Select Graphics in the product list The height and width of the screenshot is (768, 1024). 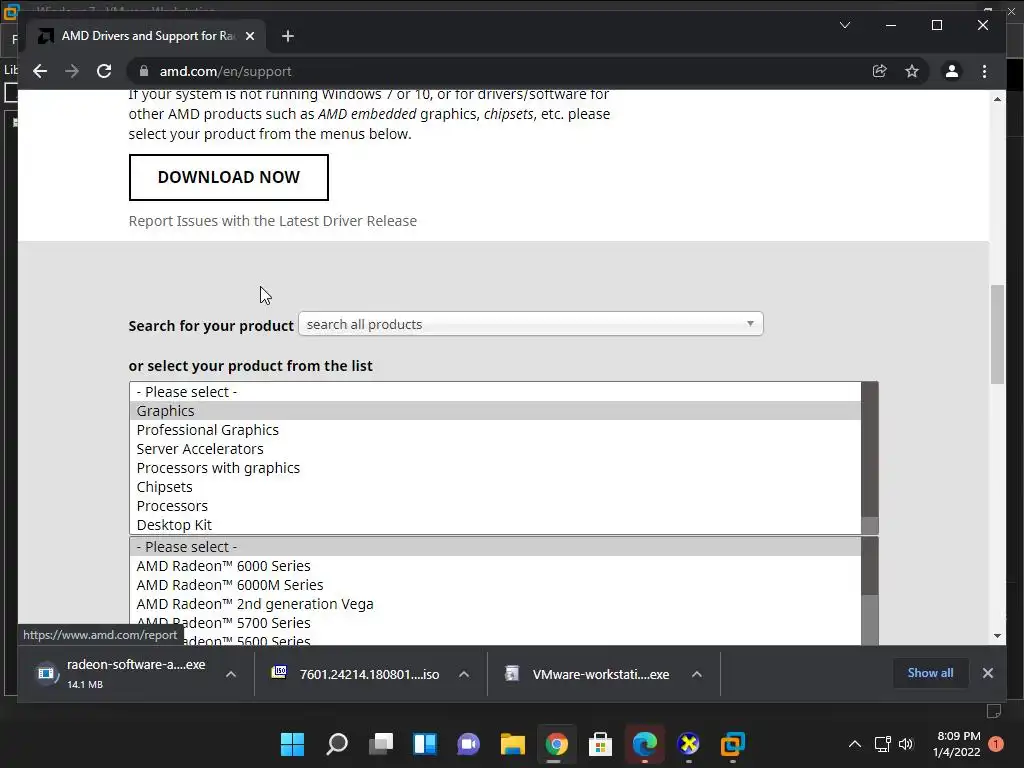[x=495, y=411]
